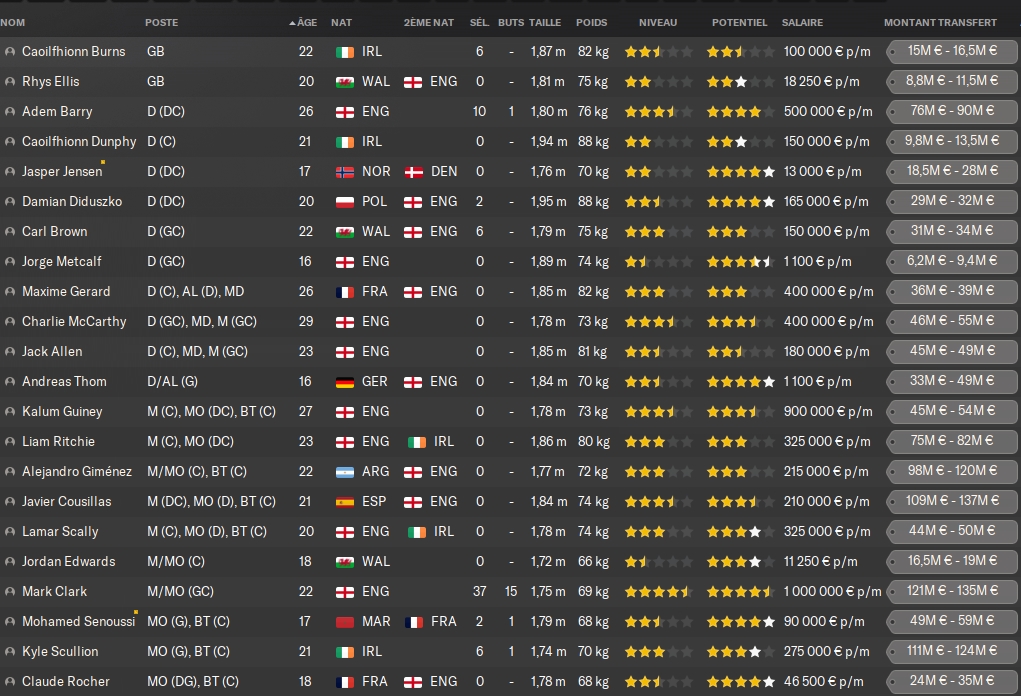Click the Poland flag for Damian Diduszko
1021x696 pixels.
(x=344, y=201)
